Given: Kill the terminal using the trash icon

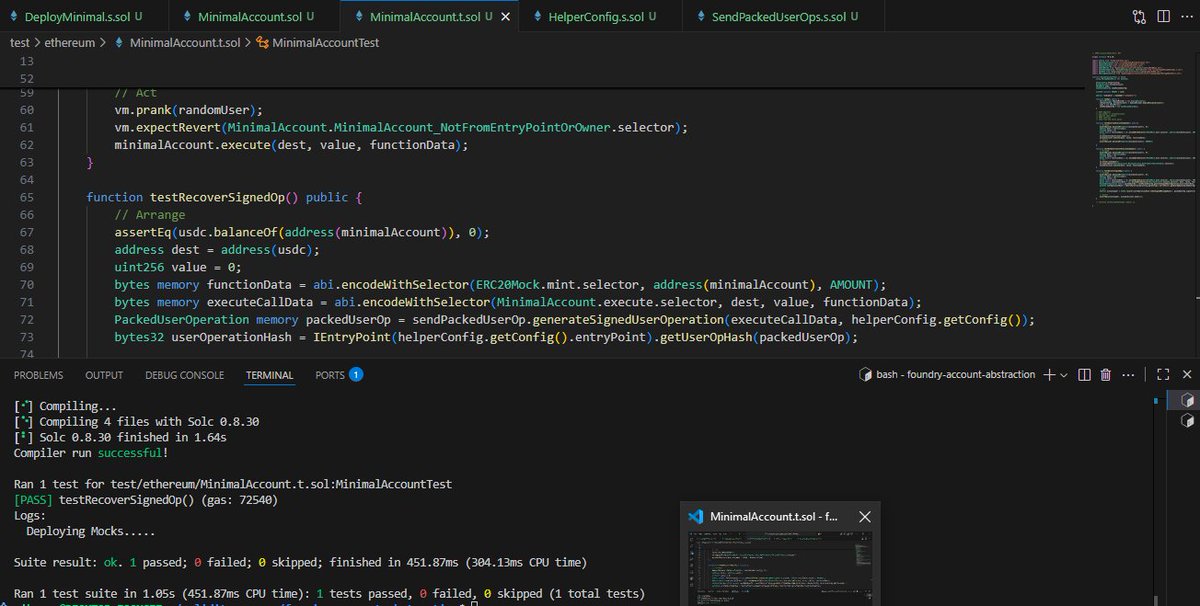Looking at the screenshot, I should 1104,374.
